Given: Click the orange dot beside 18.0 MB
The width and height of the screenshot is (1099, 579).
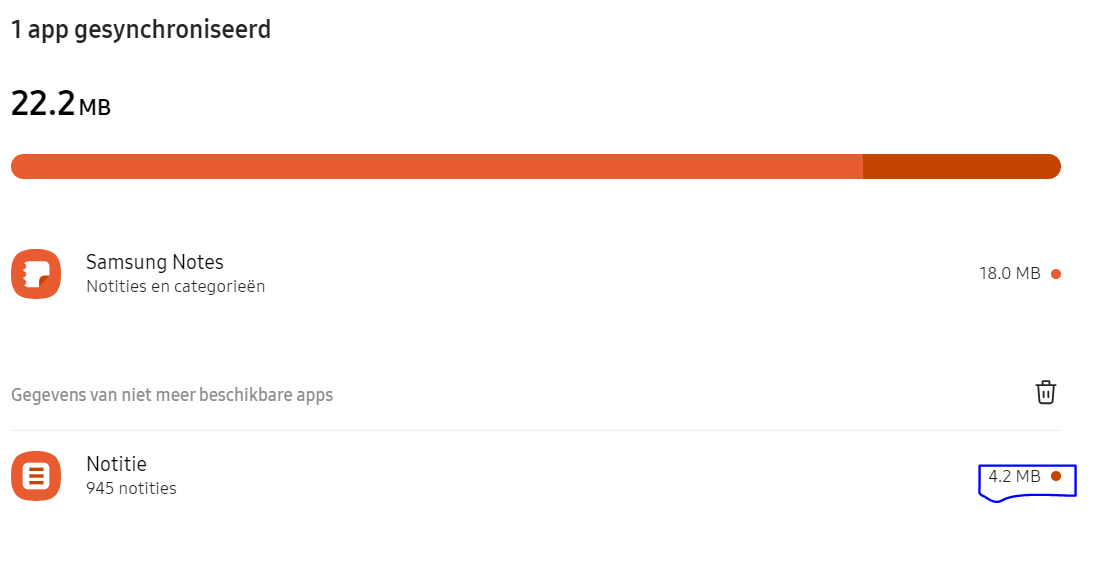Looking at the screenshot, I should coord(1056,274).
